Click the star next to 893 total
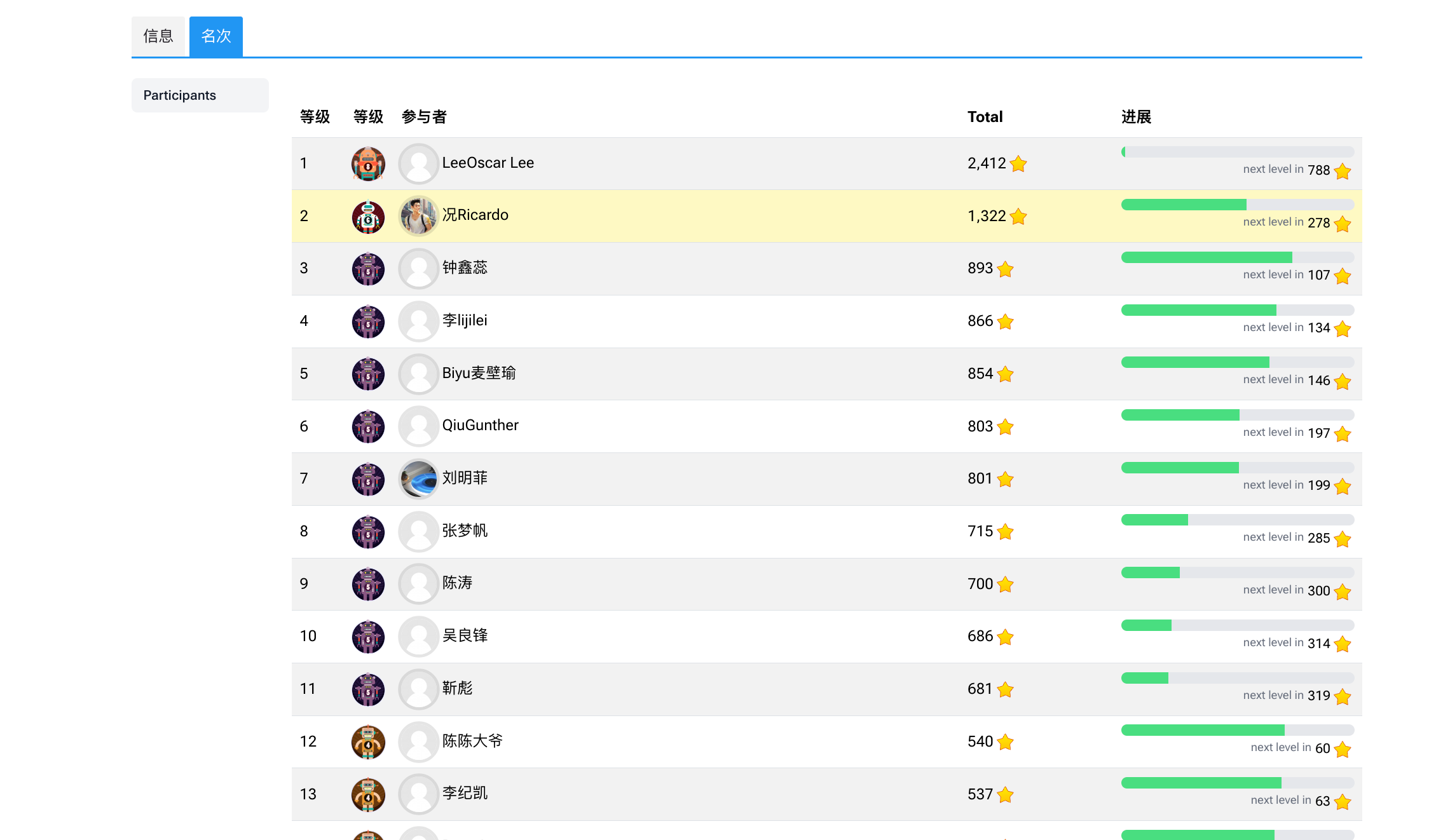The height and width of the screenshot is (840, 1429). [1005, 269]
